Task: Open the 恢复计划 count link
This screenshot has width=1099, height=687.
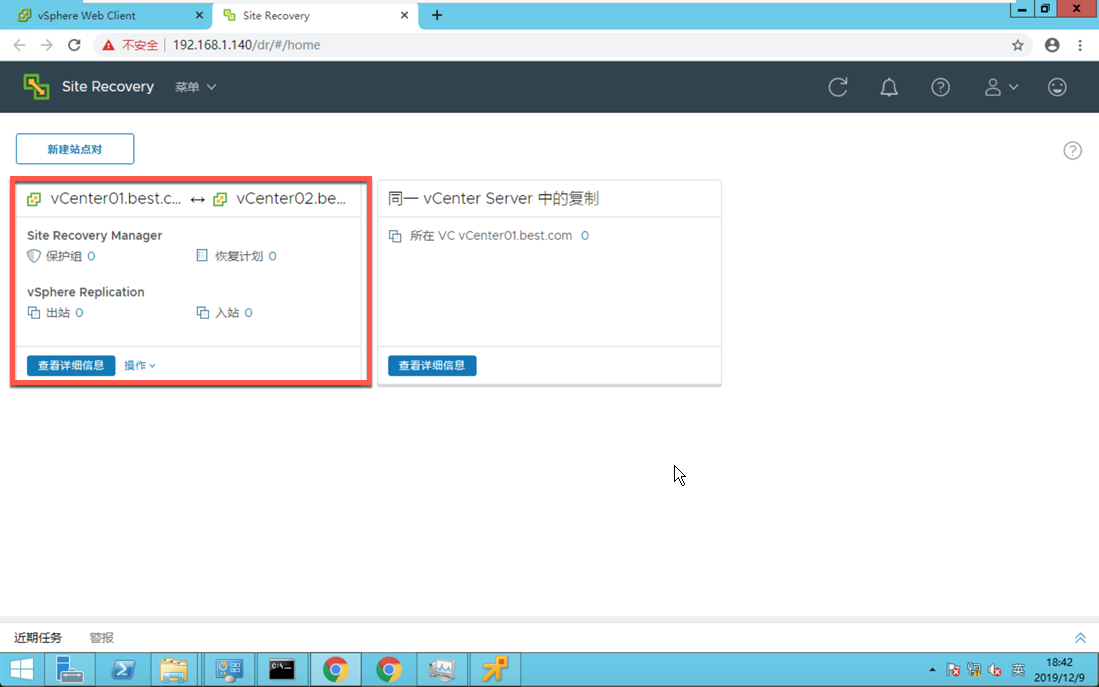Action: coord(273,256)
